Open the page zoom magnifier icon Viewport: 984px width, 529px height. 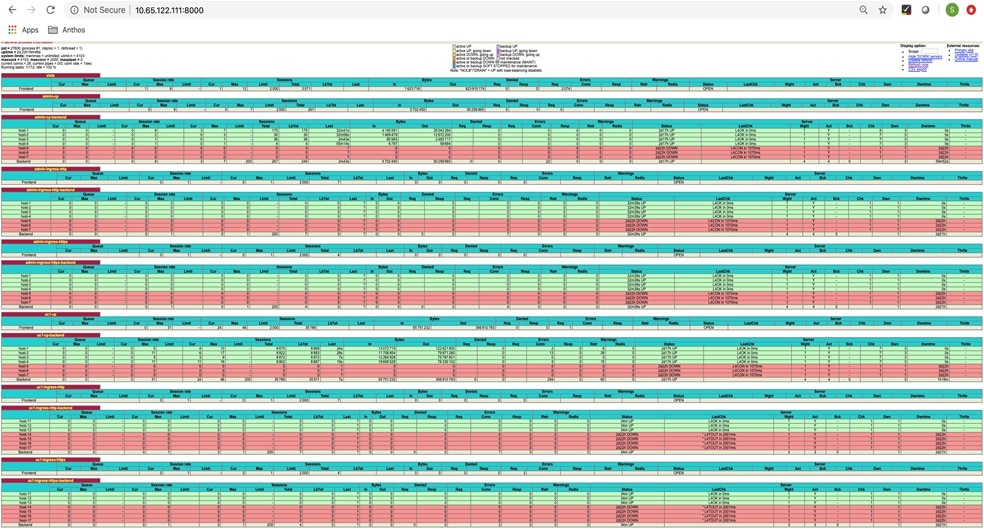click(x=864, y=10)
